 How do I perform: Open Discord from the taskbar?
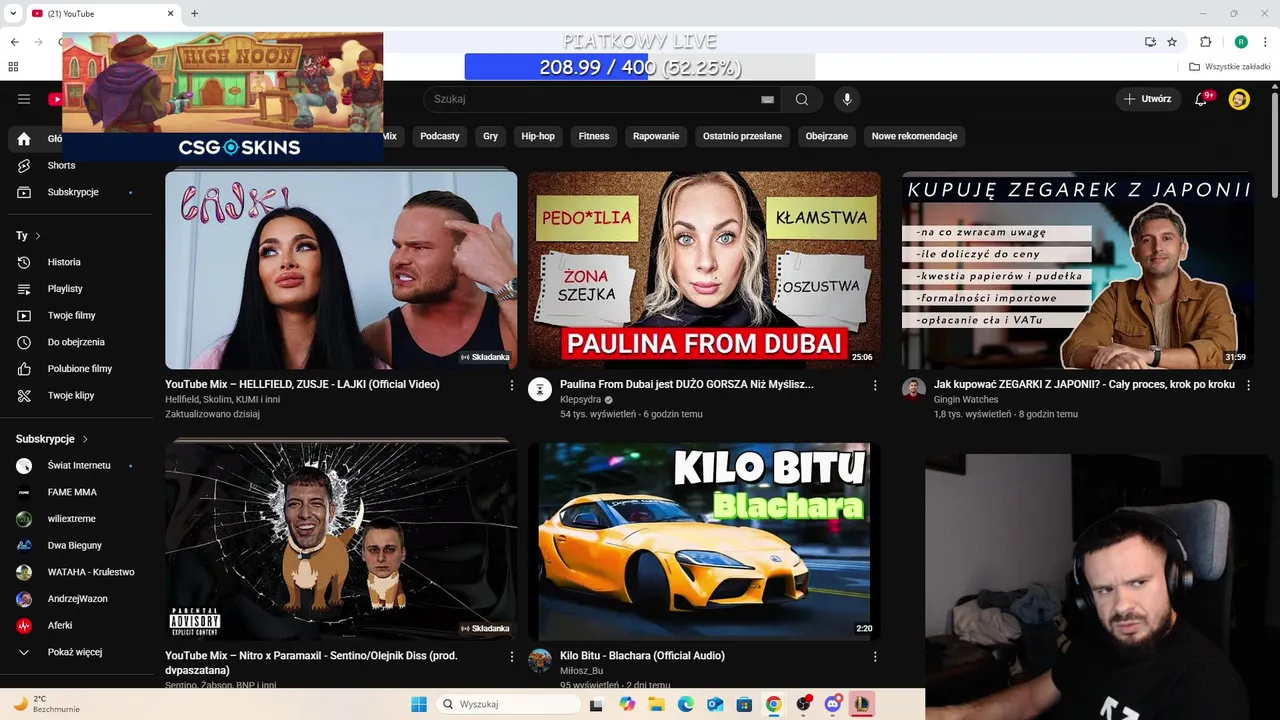pos(832,704)
